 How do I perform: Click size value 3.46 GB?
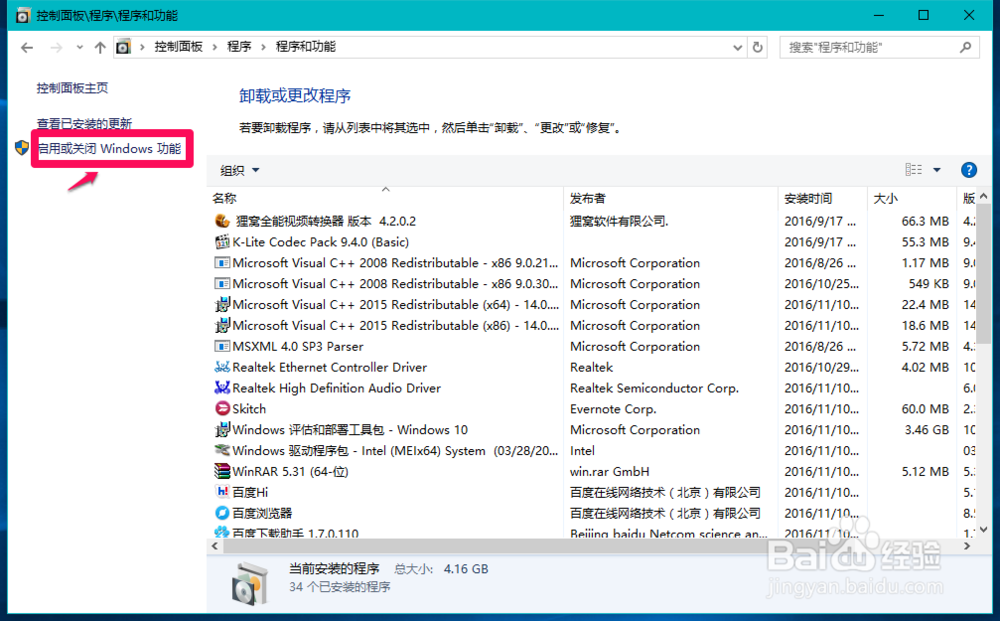pyautogui.click(x=927, y=430)
